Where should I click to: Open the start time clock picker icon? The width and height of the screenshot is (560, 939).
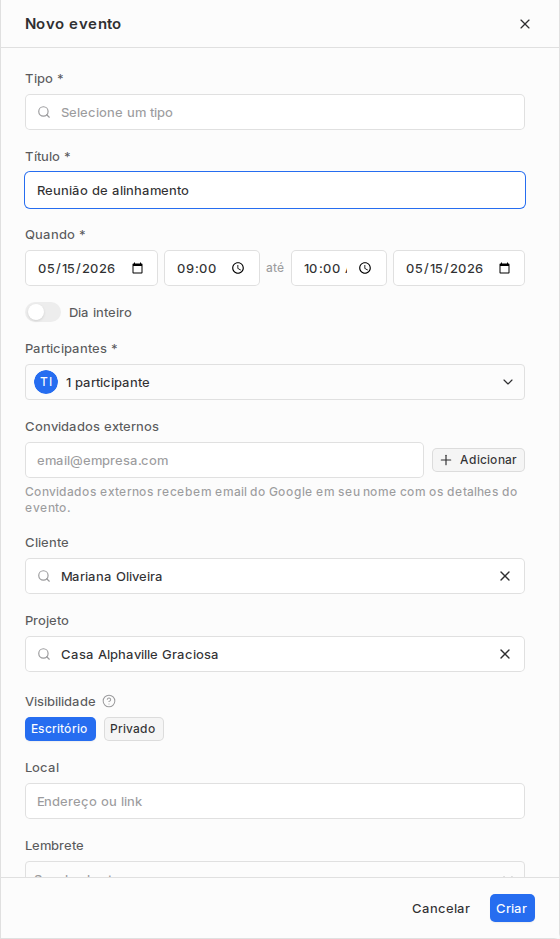(238, 268)
